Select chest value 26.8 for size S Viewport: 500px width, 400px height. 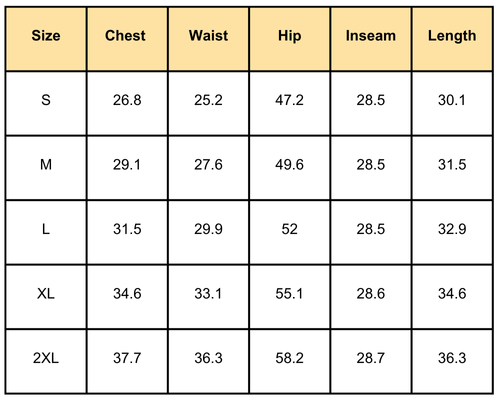pyautogui.click(x=127, y=100)
